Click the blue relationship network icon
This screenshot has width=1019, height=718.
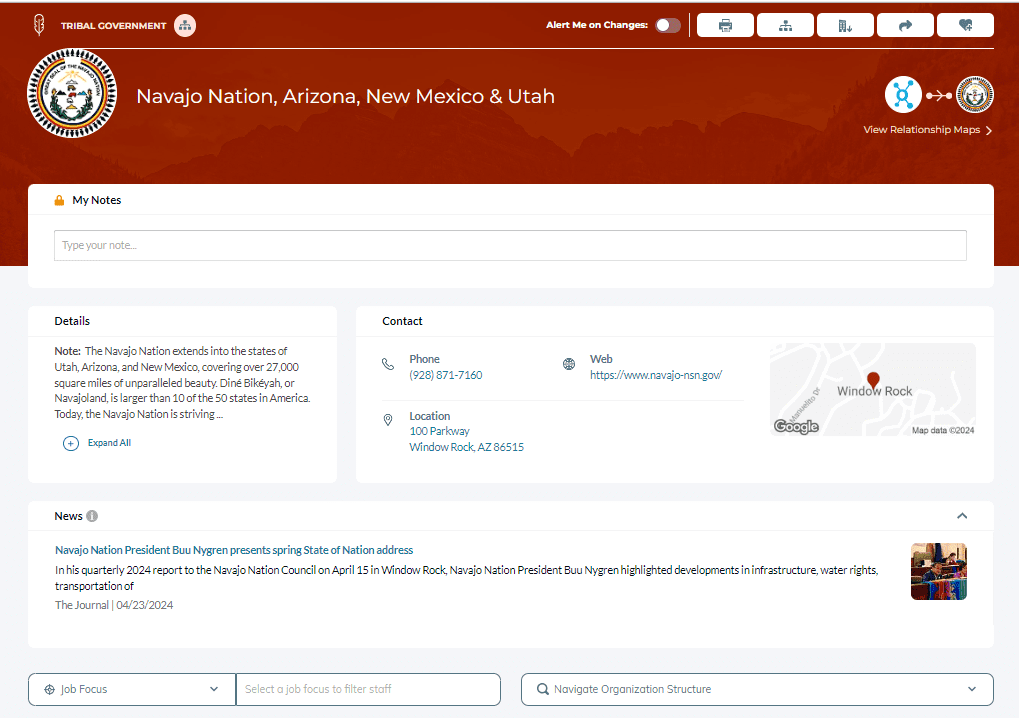point(903,96)
